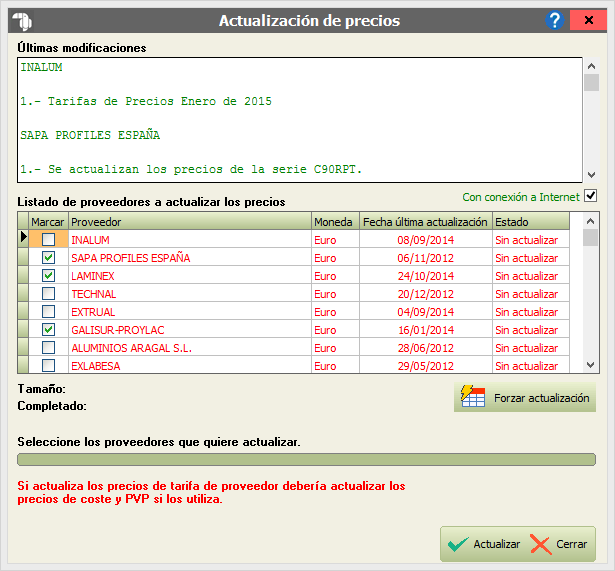Uncheck the SAPA PROFILES ESPAÑA checkbox
Image resolution: width=615 pixels, height=571 pixels.
(x=49, y=258)
